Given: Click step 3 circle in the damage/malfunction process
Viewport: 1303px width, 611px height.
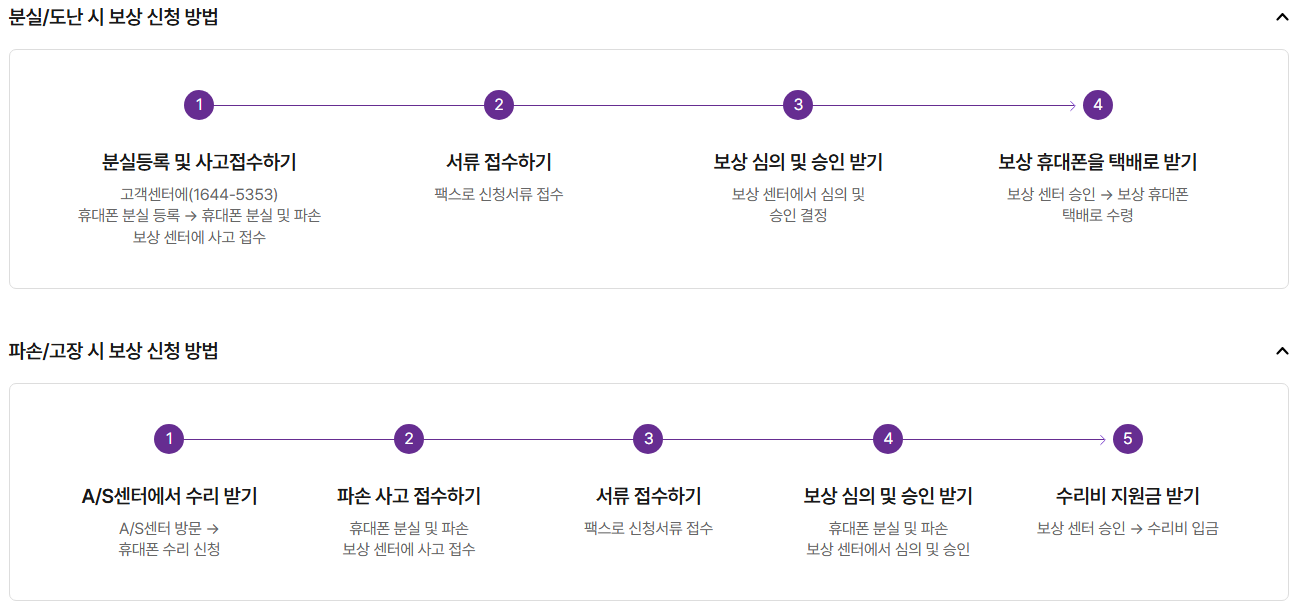Looking at the screenshot, I should coord(650,437).
